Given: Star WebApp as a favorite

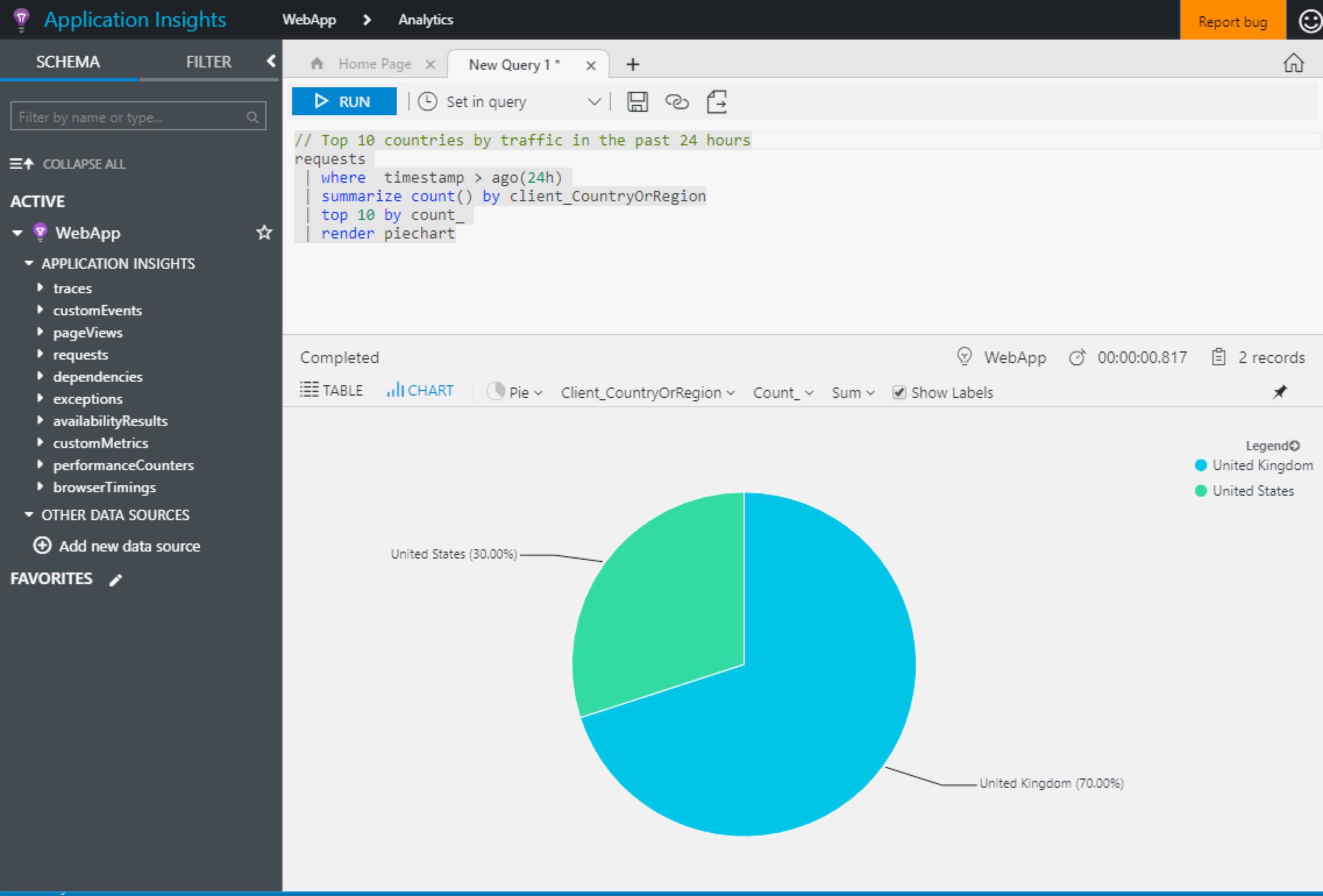Looking at the screenshot, I should 264,233.
